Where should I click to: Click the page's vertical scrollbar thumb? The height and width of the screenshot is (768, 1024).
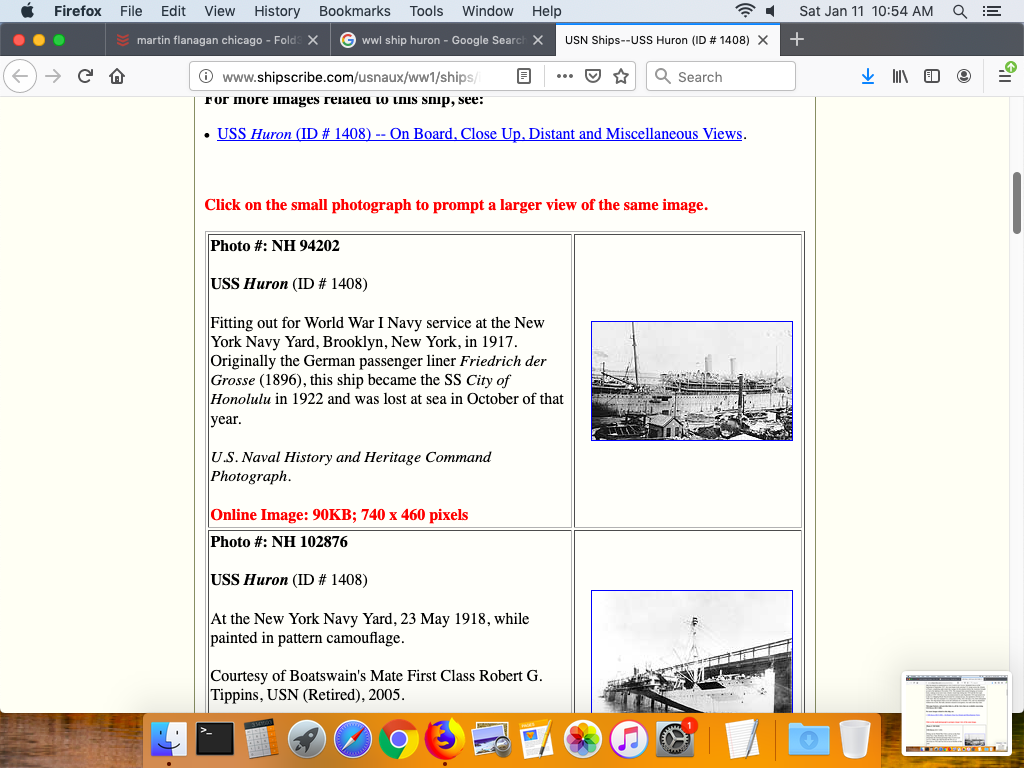pyautogui.click(x=1017, y=203)
